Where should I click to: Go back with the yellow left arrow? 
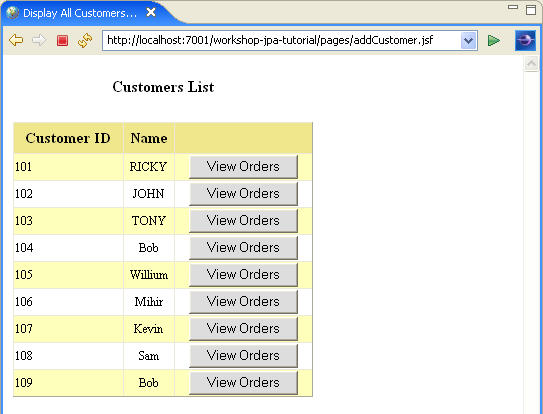[x=16, y=40]
